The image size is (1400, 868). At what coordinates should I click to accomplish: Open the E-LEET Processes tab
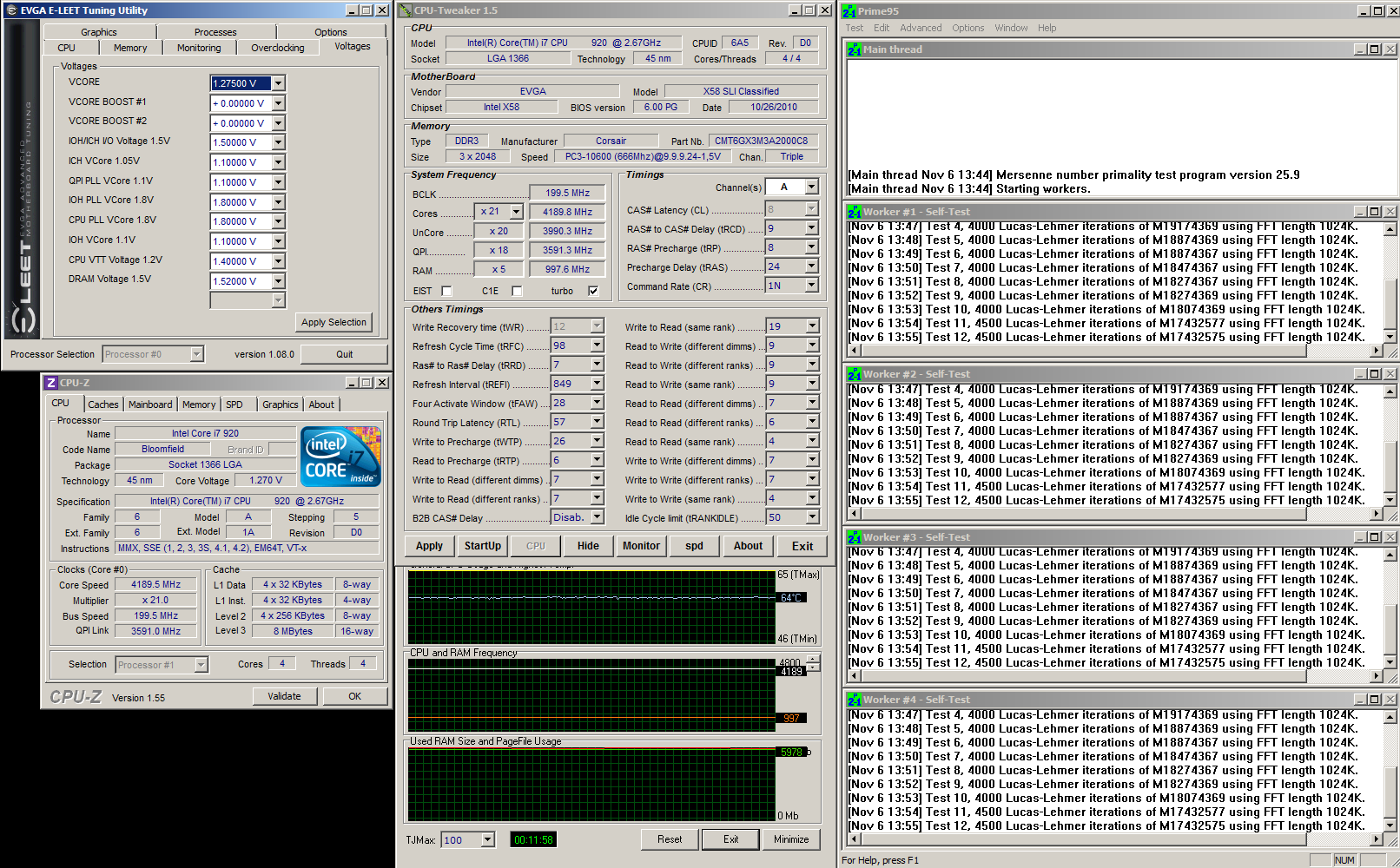click(215, 32)
